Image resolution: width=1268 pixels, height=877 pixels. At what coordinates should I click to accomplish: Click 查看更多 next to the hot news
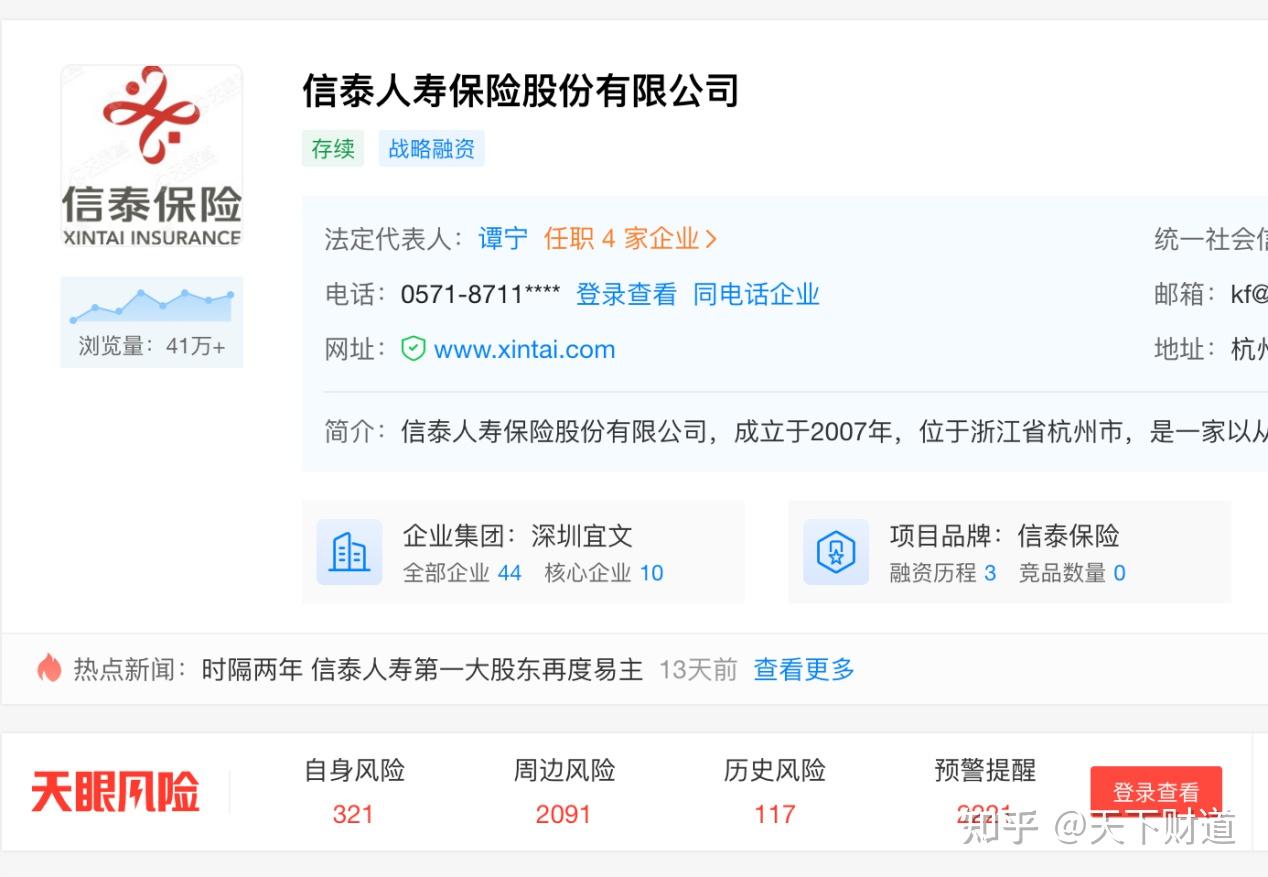803,669
